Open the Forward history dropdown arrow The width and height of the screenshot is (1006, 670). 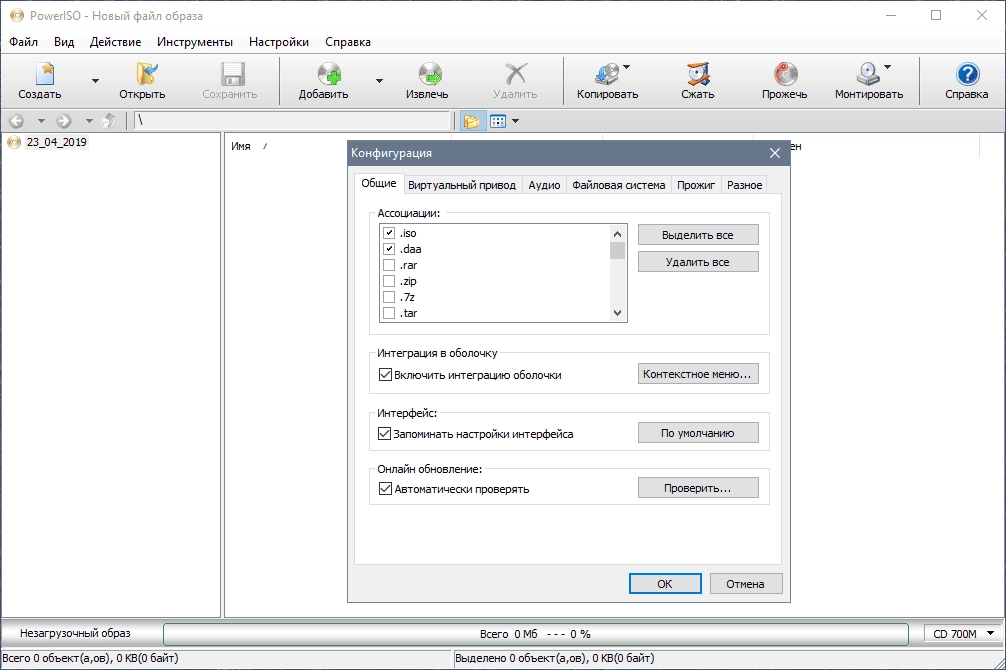coord(89,121)
